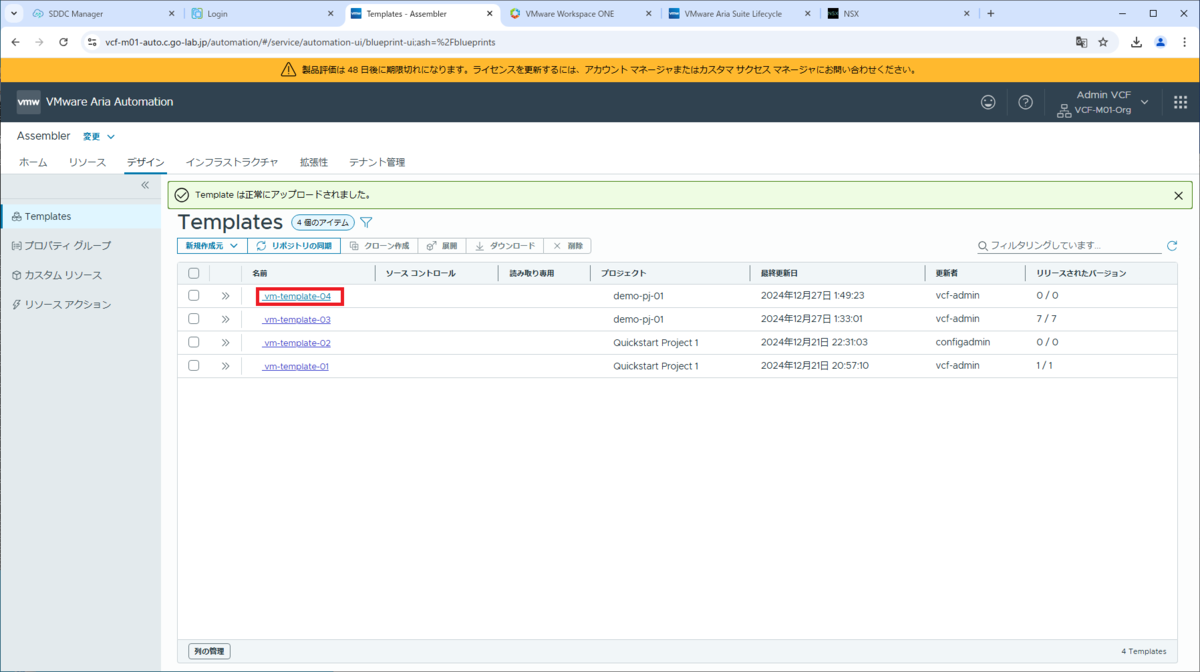This screenshot has height=672, width=1200.
Task: Open the Chrome downloads icon
Action: point(1137,42)
